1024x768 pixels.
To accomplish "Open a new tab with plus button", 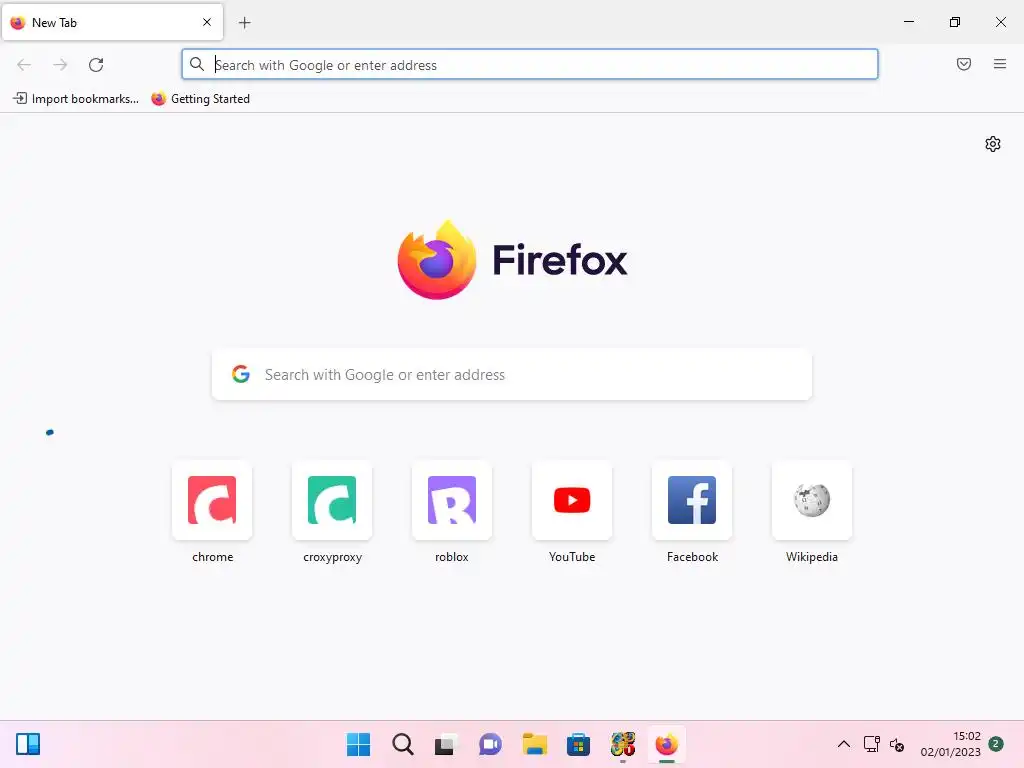I will tap(244, 23).
